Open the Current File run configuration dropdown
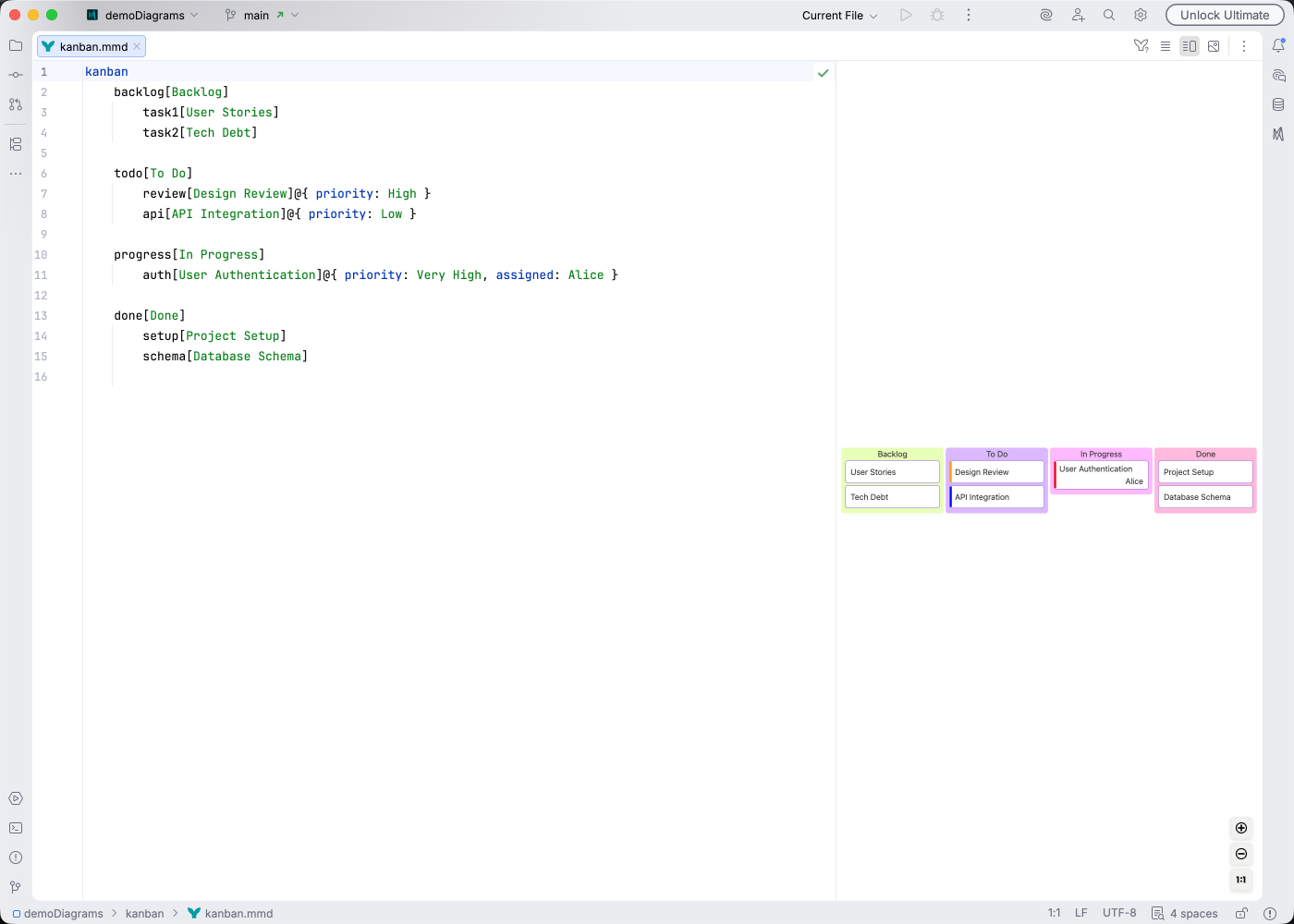1294x924 pixels. pyautogui.click(x=837, y=15)
